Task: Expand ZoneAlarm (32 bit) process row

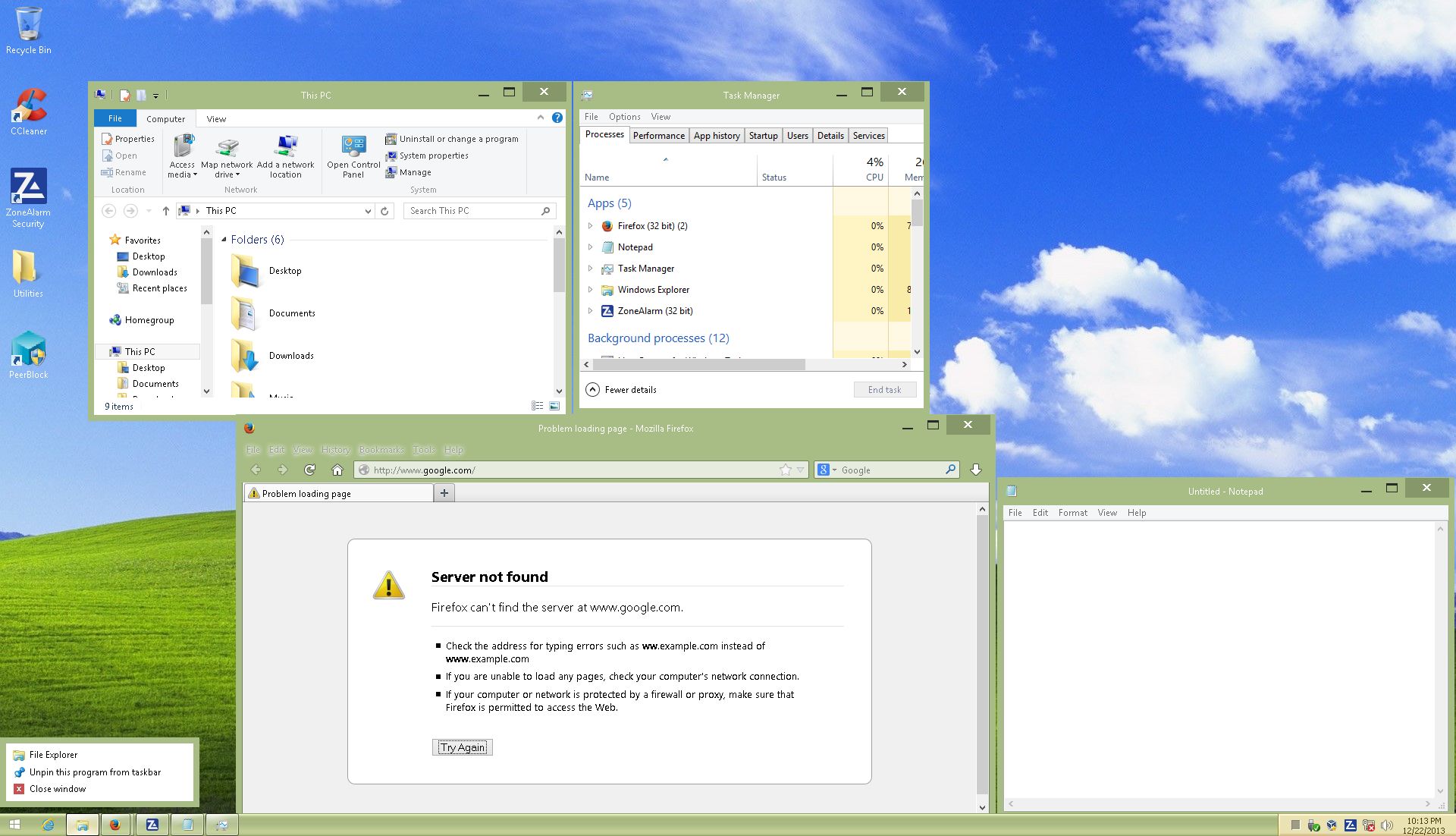Action: [591, 311]
